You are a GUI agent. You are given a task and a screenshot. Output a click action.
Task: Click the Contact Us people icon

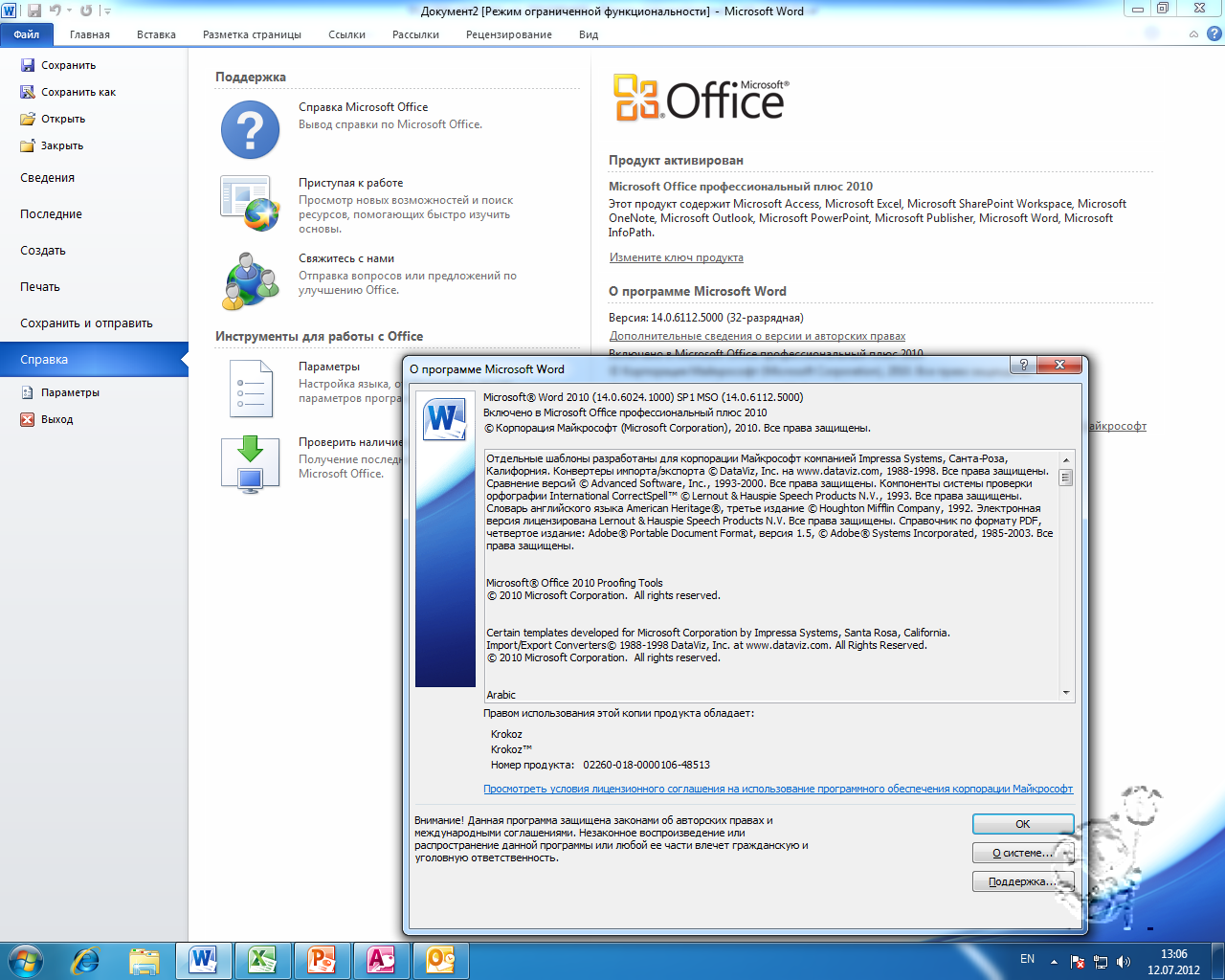click(250, 280)
